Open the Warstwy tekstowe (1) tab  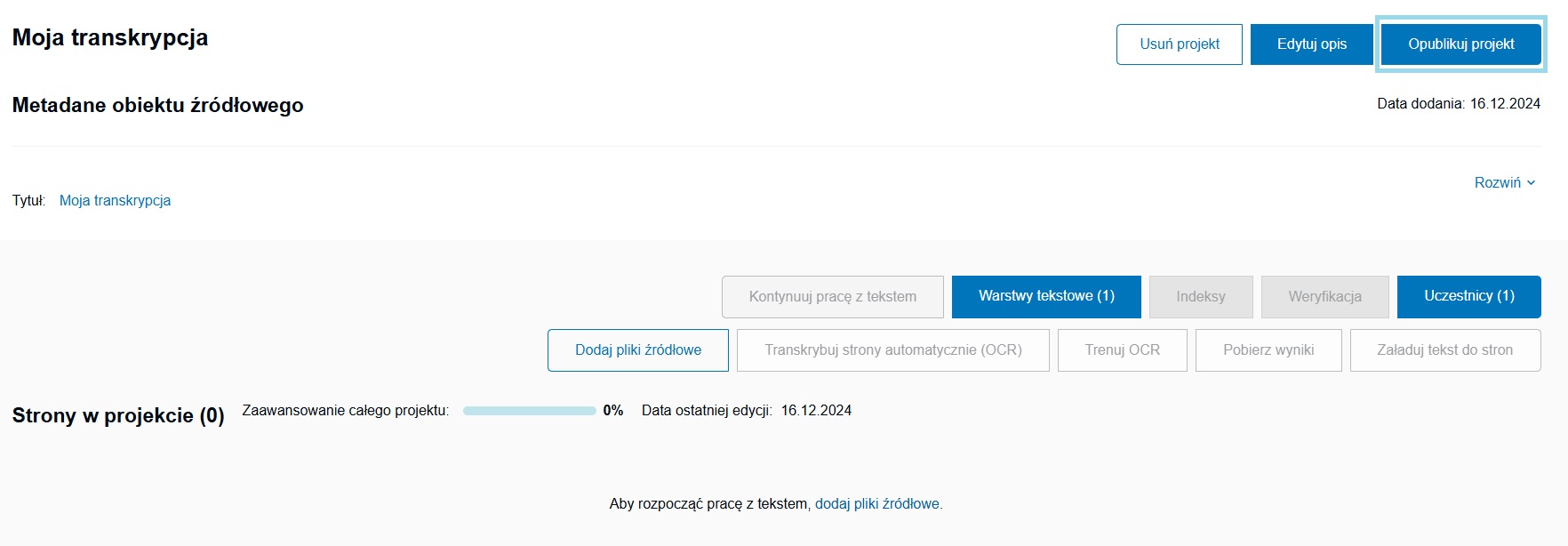coord(1046,297)
